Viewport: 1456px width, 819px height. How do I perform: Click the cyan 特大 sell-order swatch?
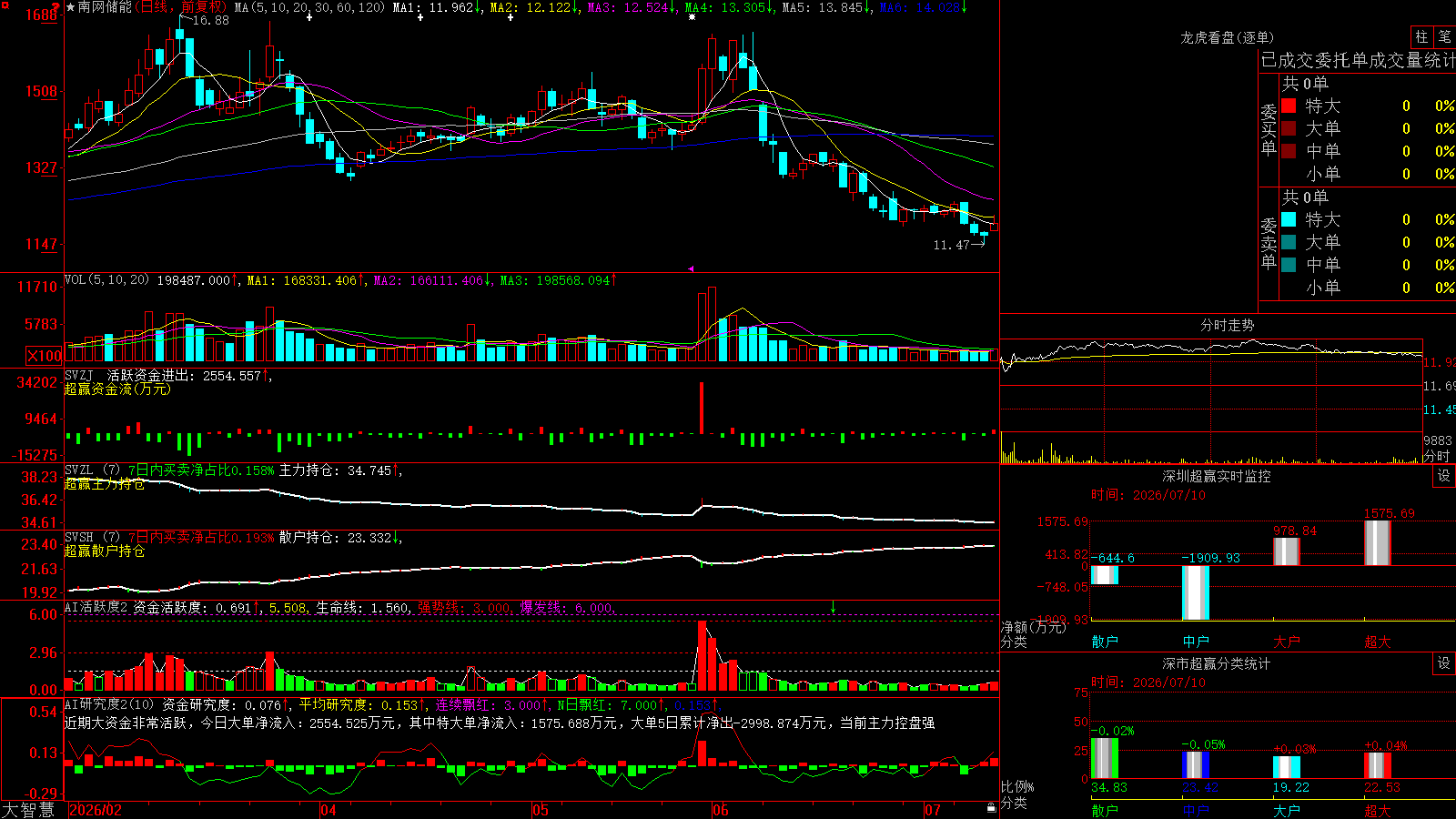click(x=1289, y=219)
